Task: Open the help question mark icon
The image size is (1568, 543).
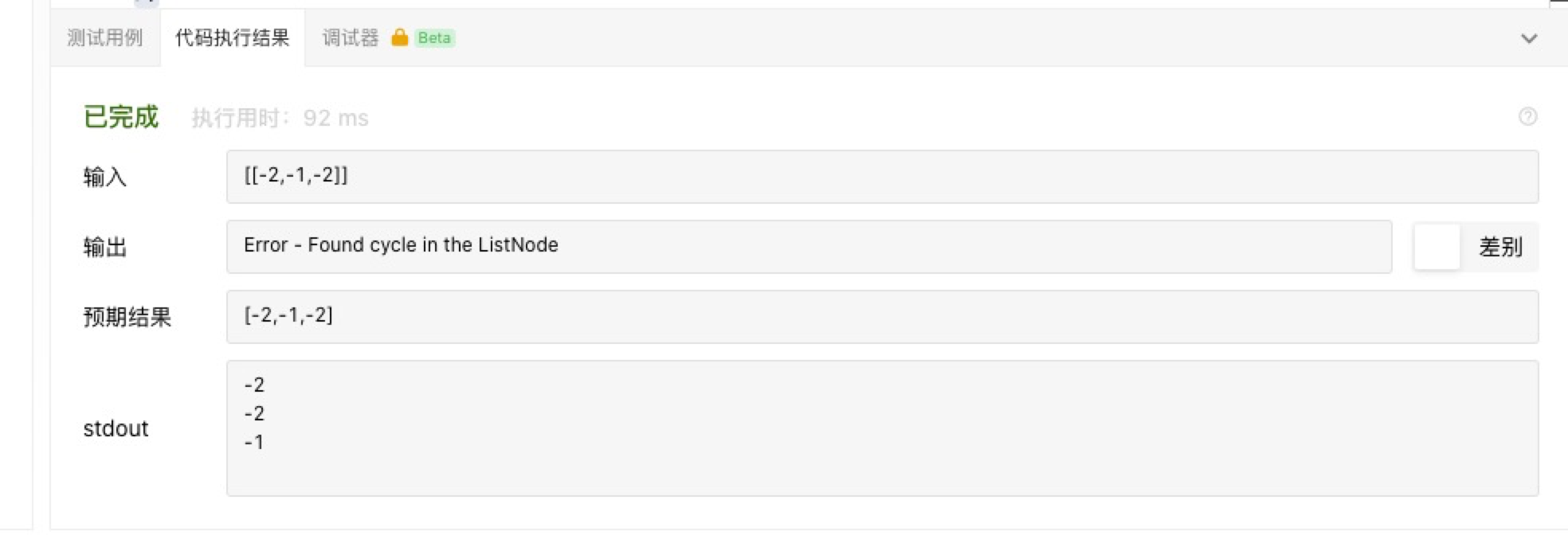Action: point(1527,117)
